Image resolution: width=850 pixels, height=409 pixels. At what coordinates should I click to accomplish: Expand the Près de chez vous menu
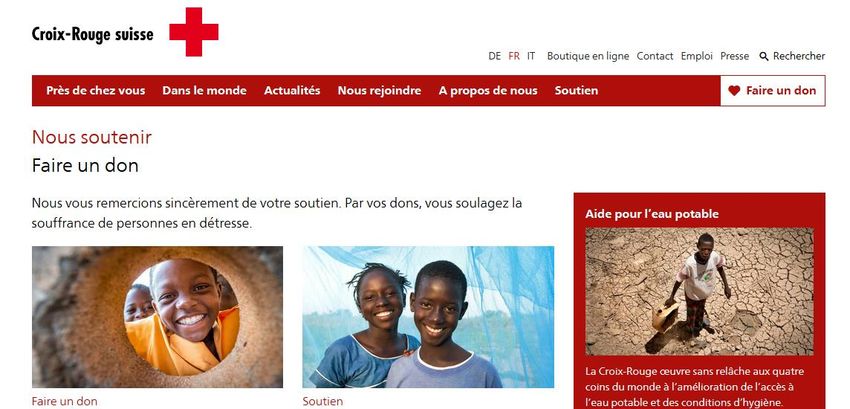tap(95, 91)
